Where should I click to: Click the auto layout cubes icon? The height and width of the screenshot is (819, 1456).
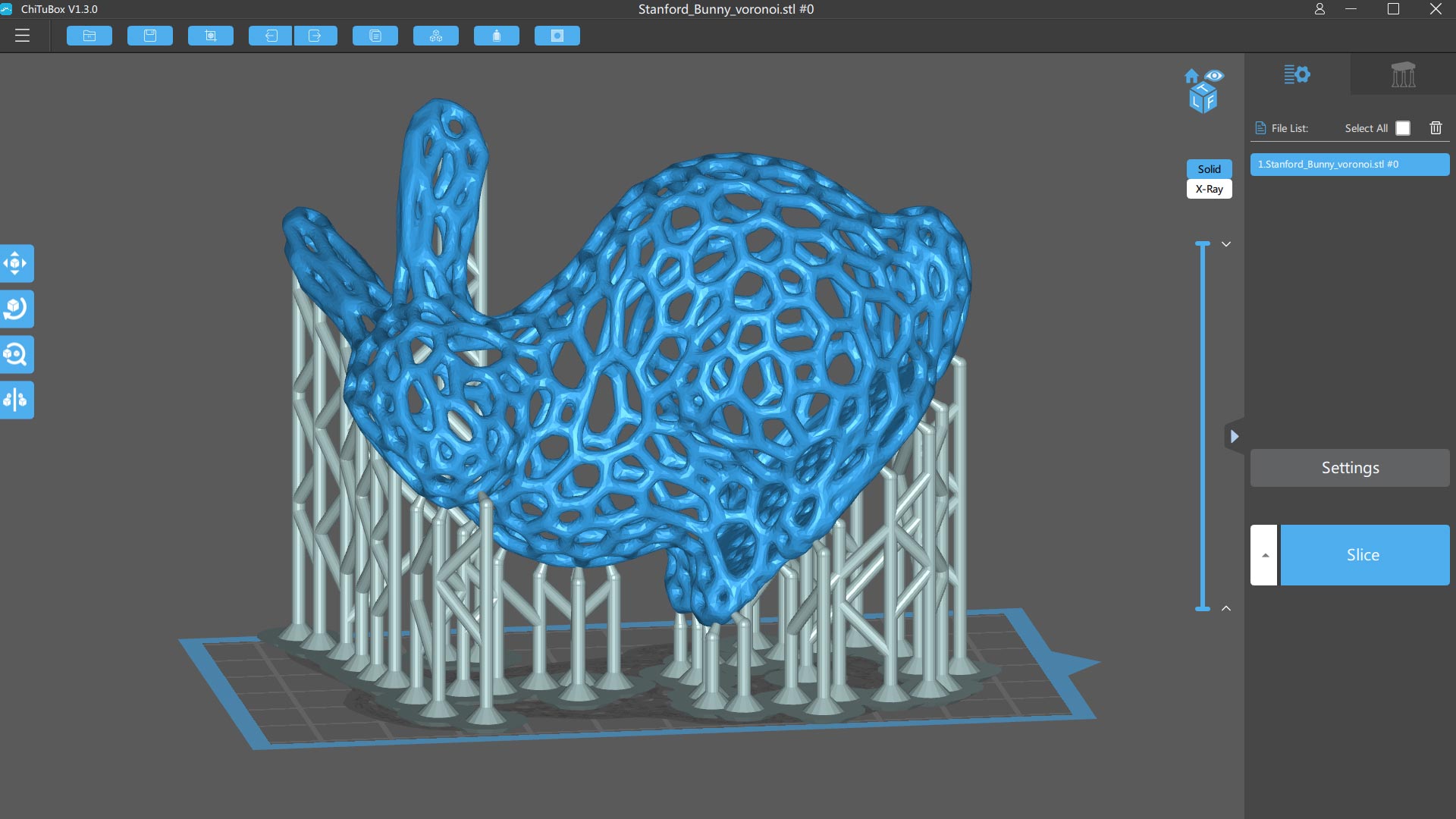click(x=436, y=36)
